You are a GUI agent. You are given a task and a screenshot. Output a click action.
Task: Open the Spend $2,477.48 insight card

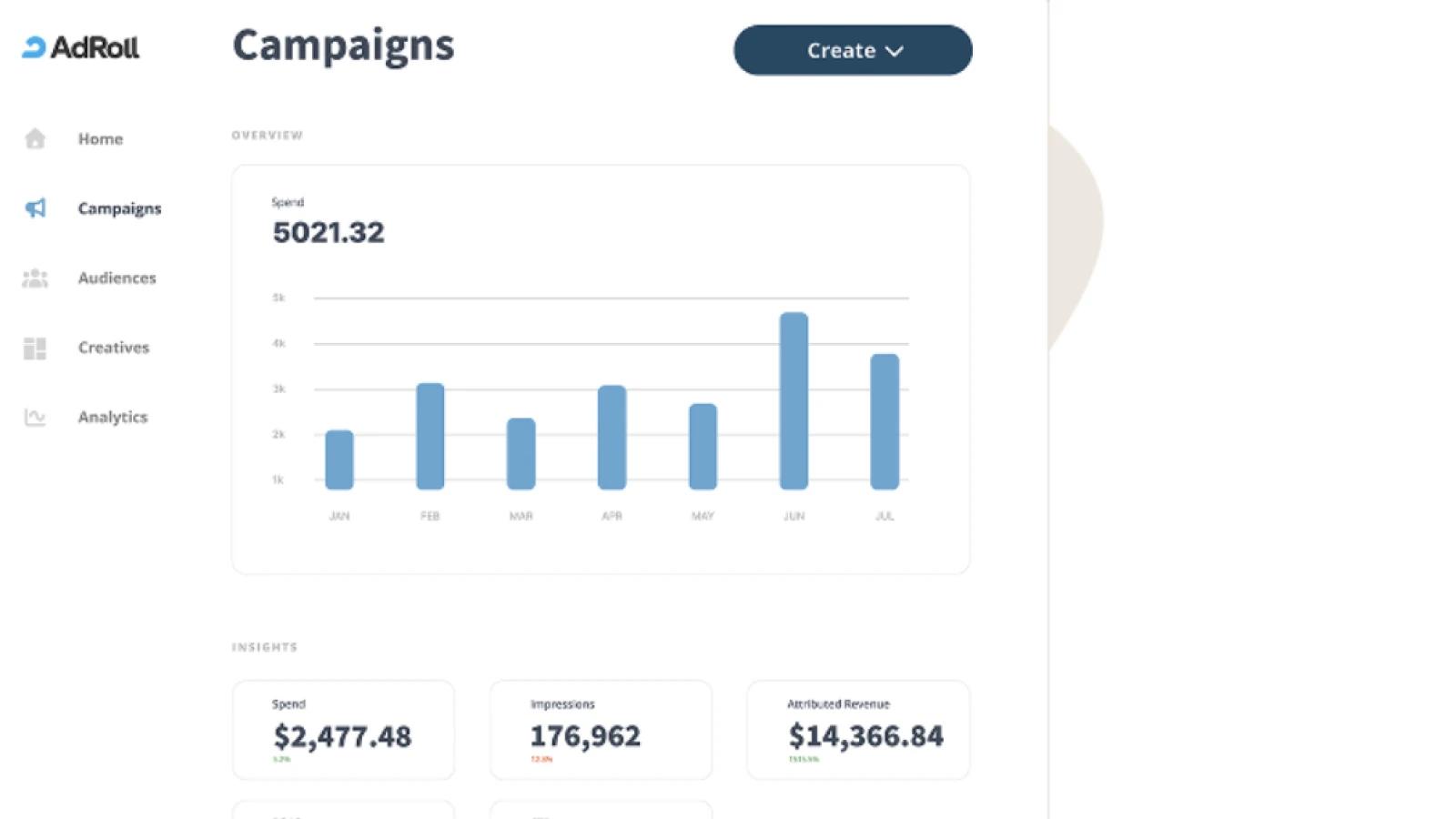point(343,730)
